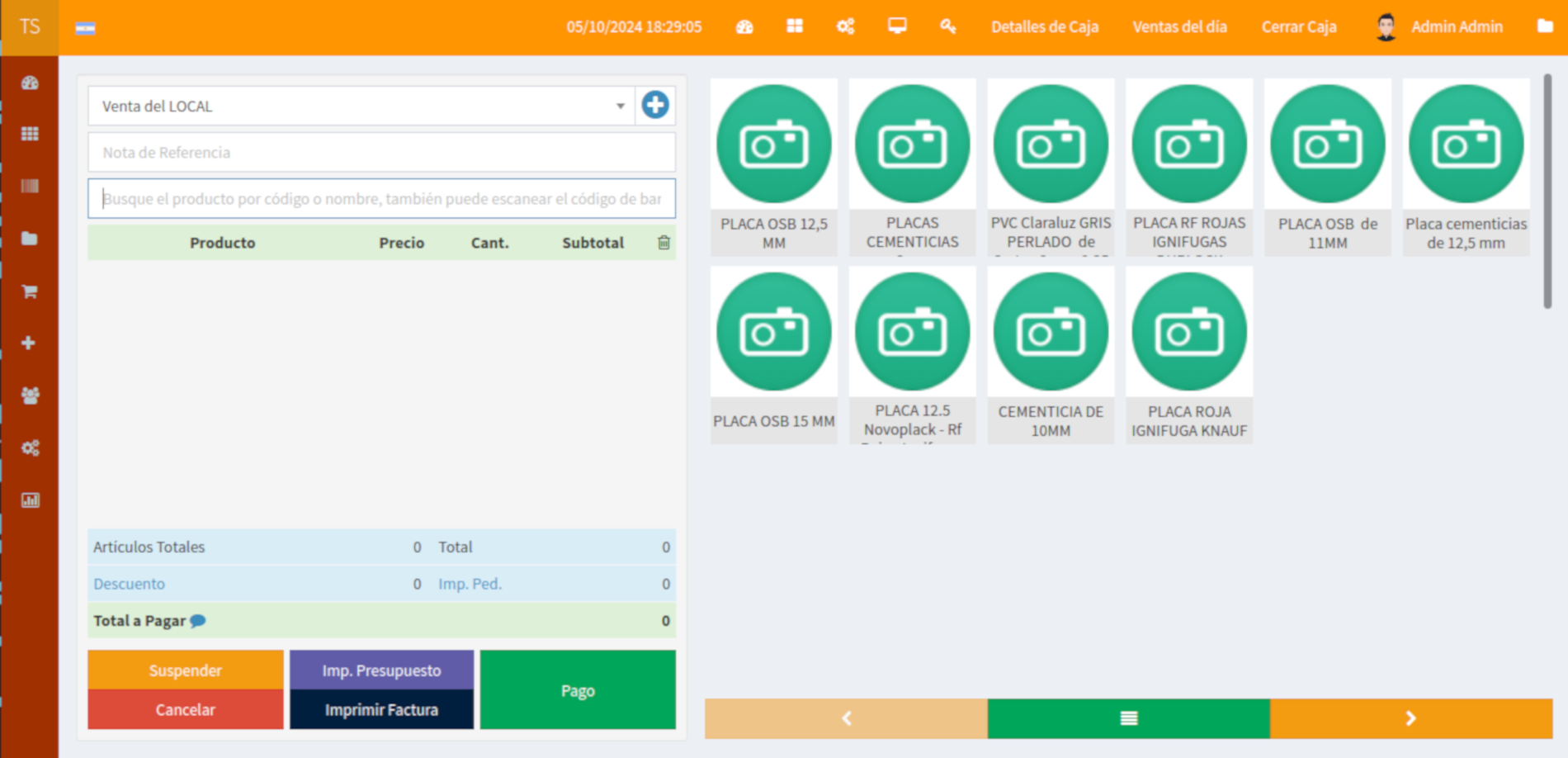The height and width of the screenshot is (758, 1568).
Task: Open the monitor display icon in top bar
Action: (x=897, y=26)
